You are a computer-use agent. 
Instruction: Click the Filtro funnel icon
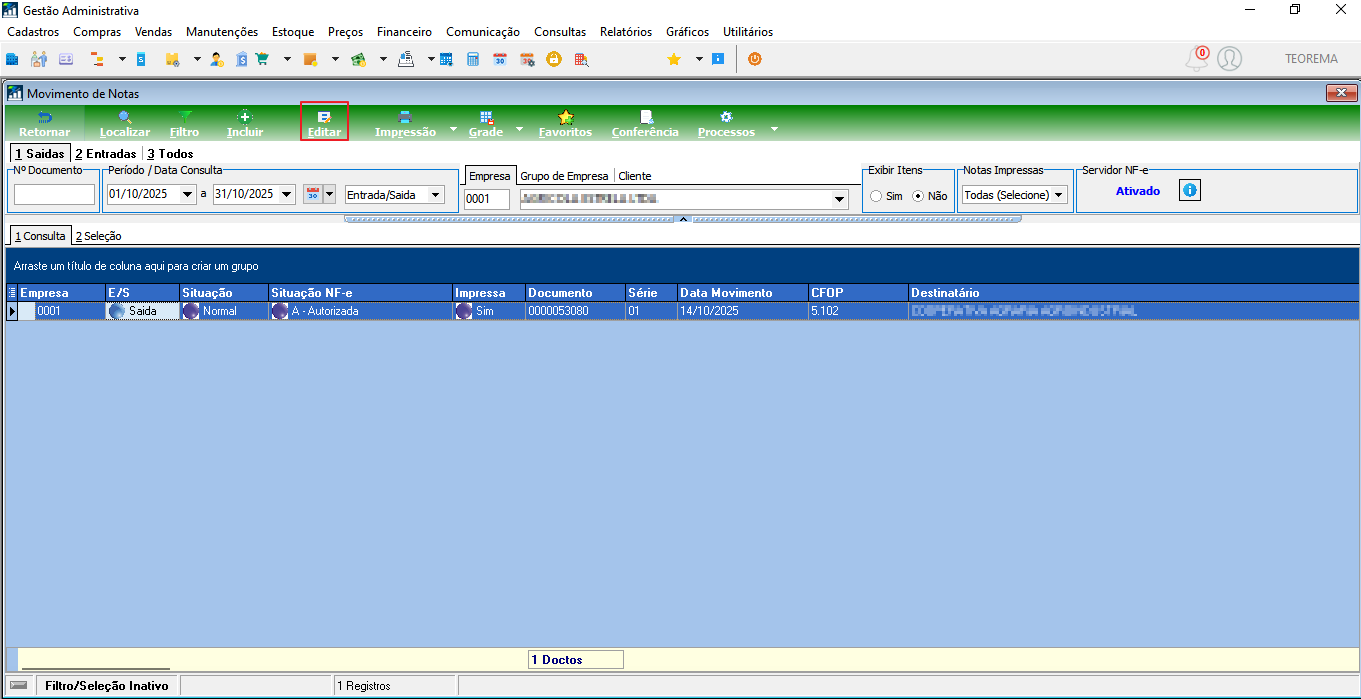click(x=185, y=117)
